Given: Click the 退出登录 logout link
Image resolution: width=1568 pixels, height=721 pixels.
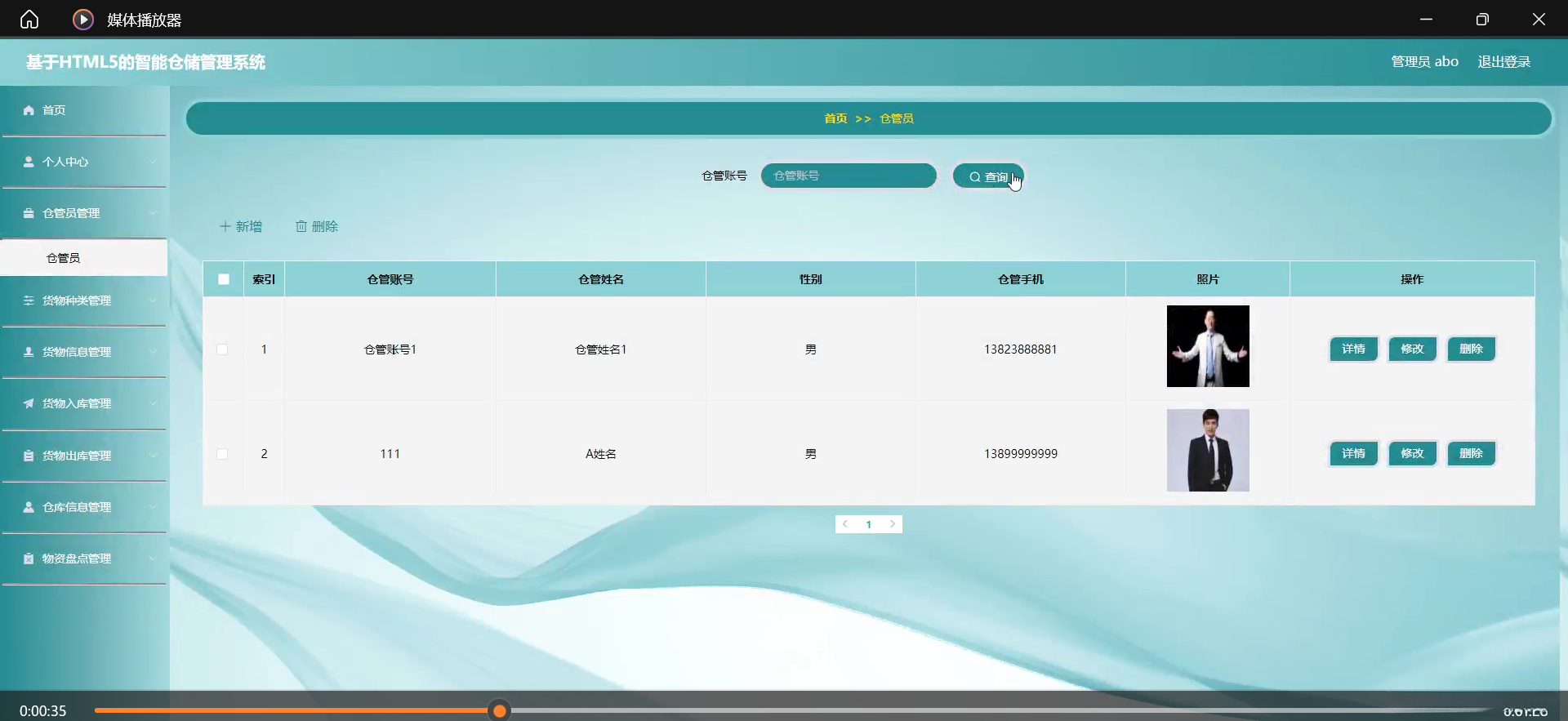Looking at the screenshot, I should click(1504, 62).
